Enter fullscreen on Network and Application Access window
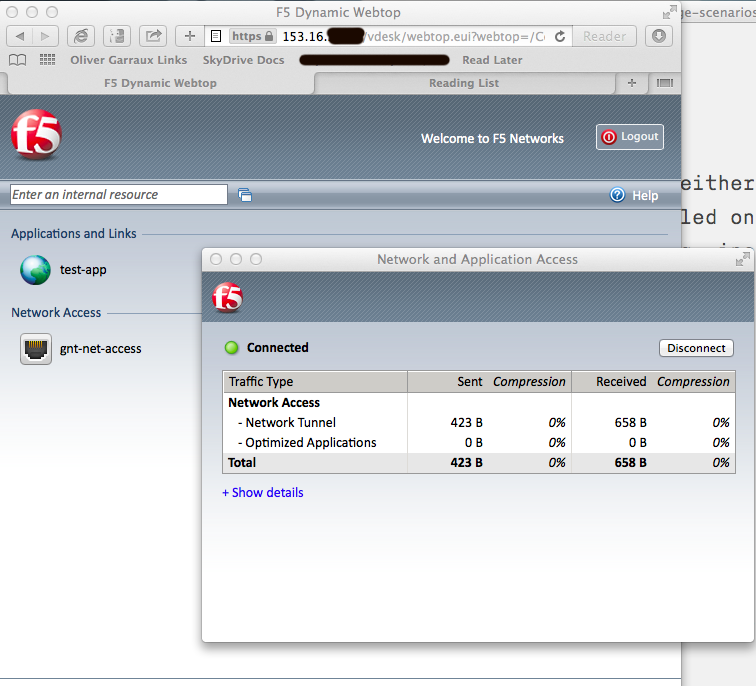Image resolution: width=756 pixels, height=686 pixels. click(x=742, y=259)
